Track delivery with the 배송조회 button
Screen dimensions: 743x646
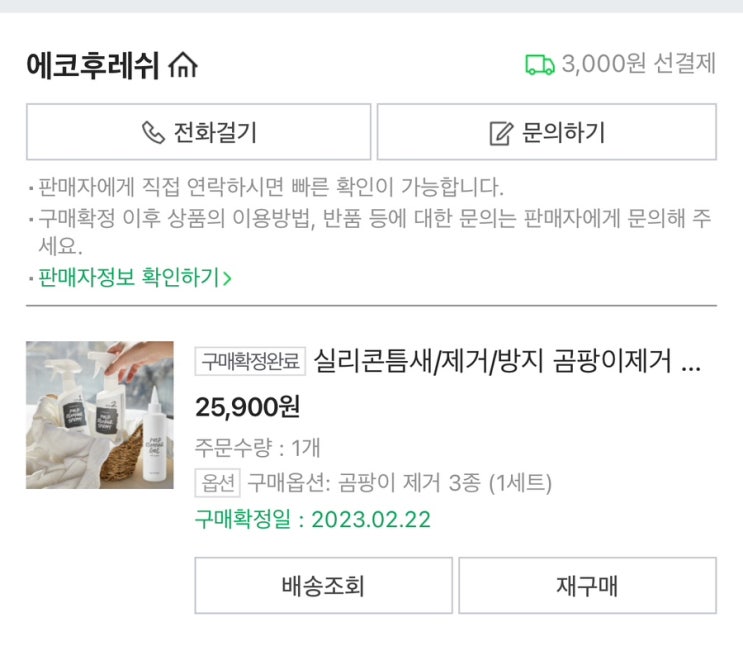[323, 586]
